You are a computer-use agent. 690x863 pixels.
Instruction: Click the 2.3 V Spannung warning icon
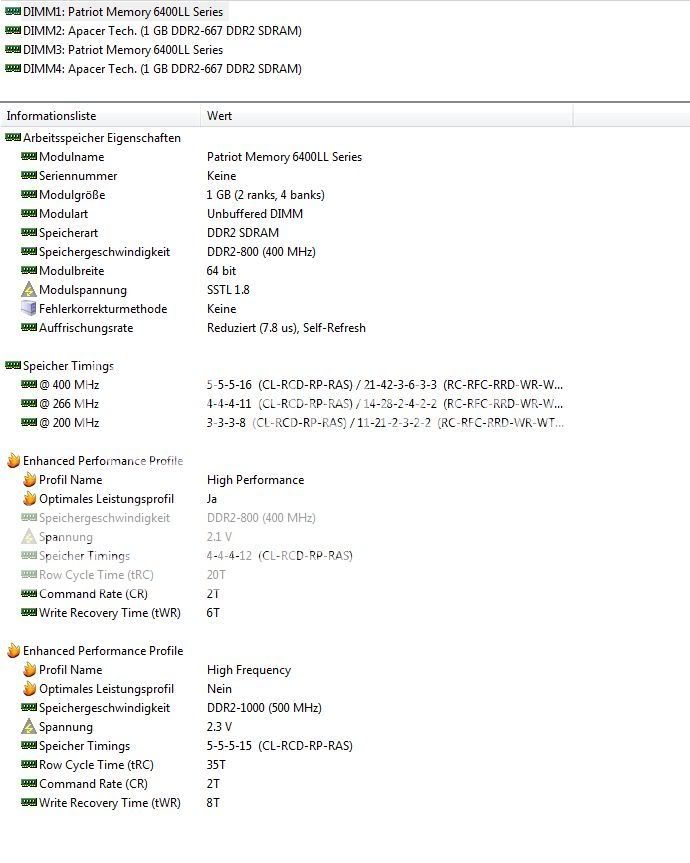(29, 726)
